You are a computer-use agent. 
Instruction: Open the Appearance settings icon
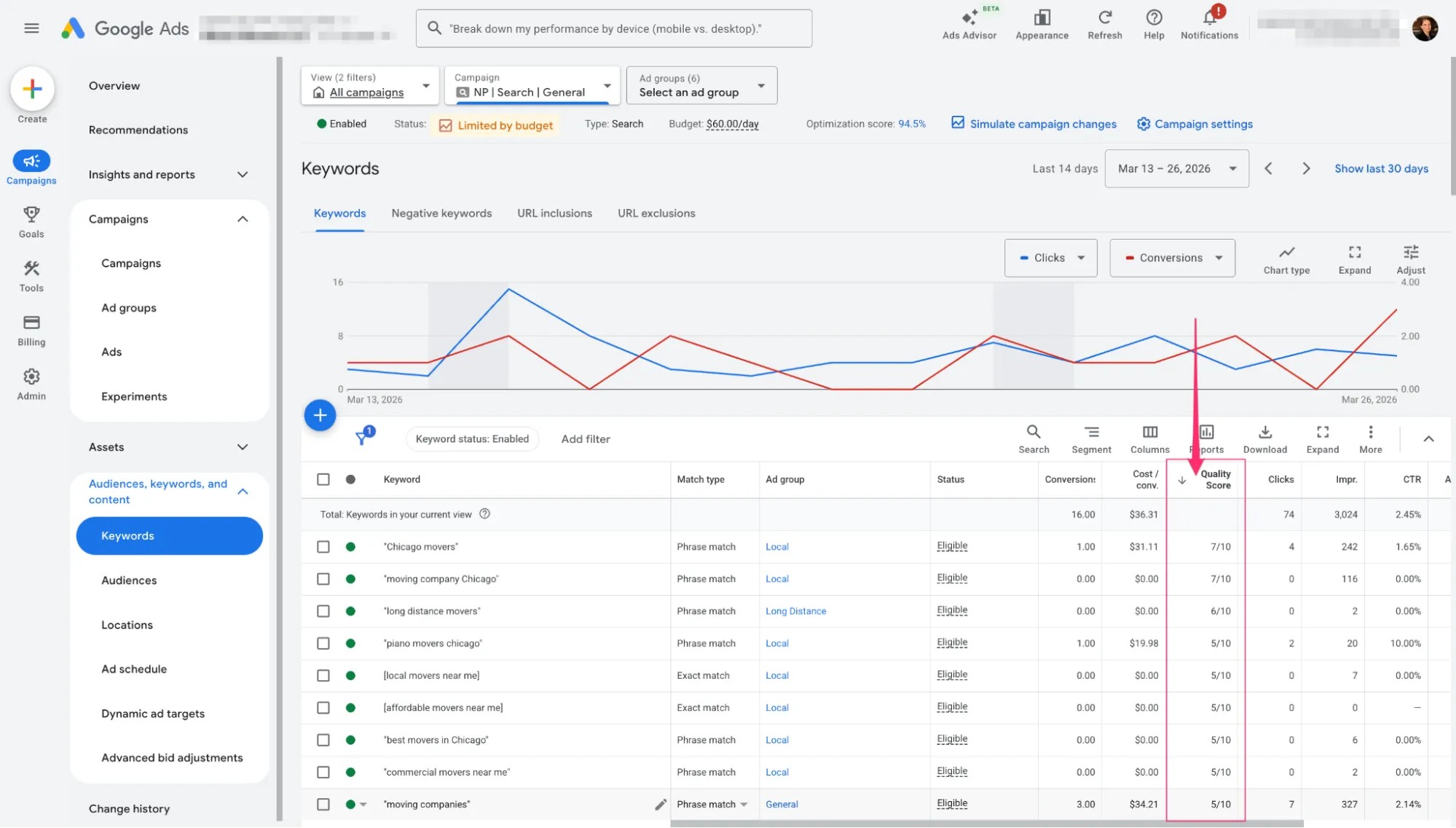click(x=1042, y=17)
